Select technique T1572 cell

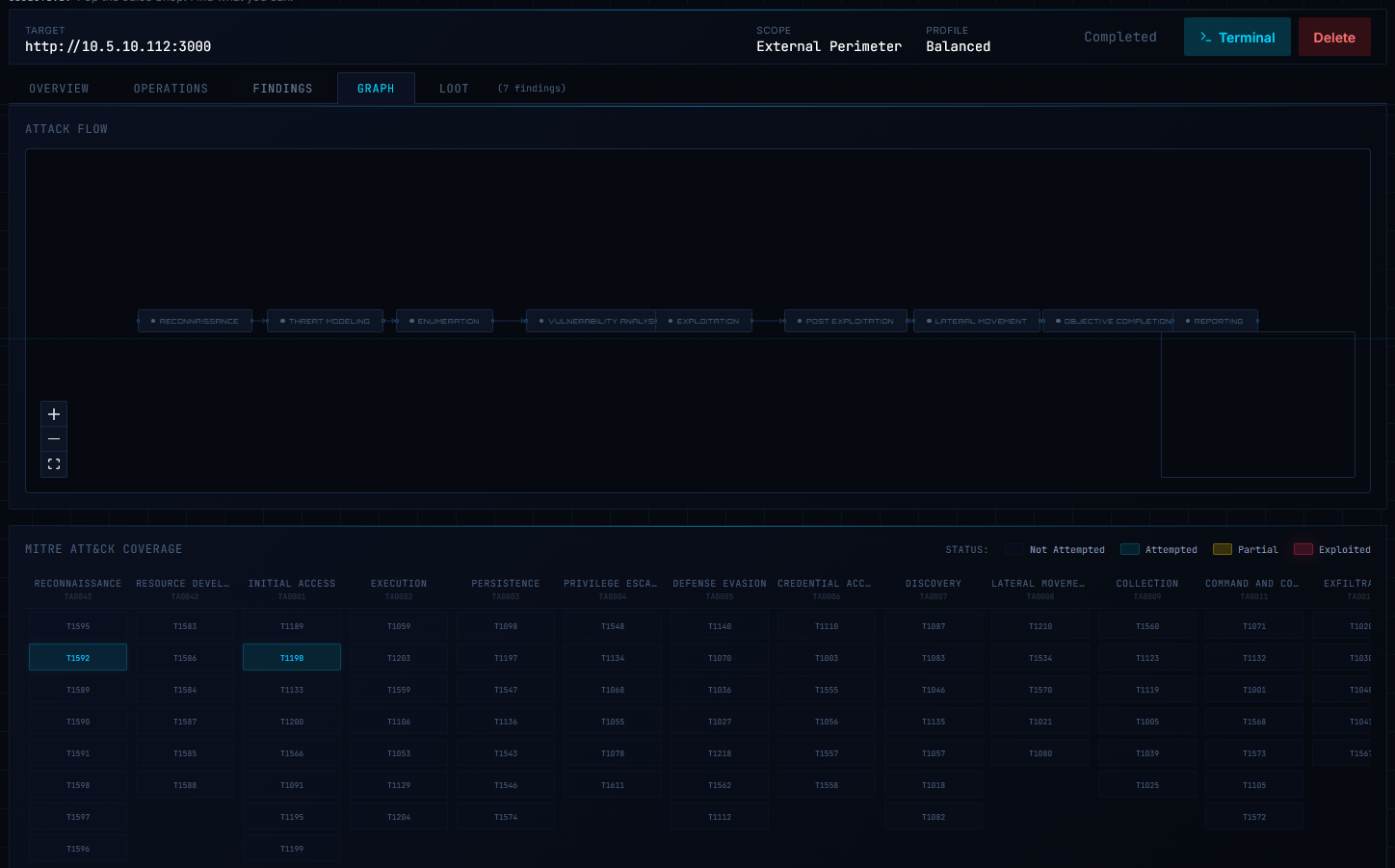coord(1254,816)
